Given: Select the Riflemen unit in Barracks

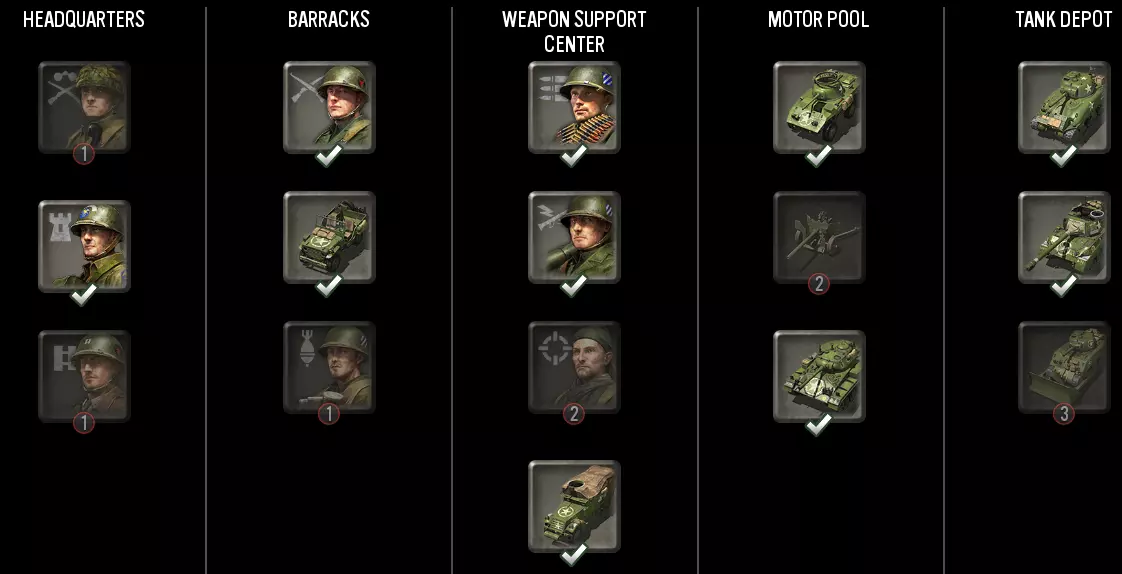Looking at the screenshot, I should (x=329, y=107).
